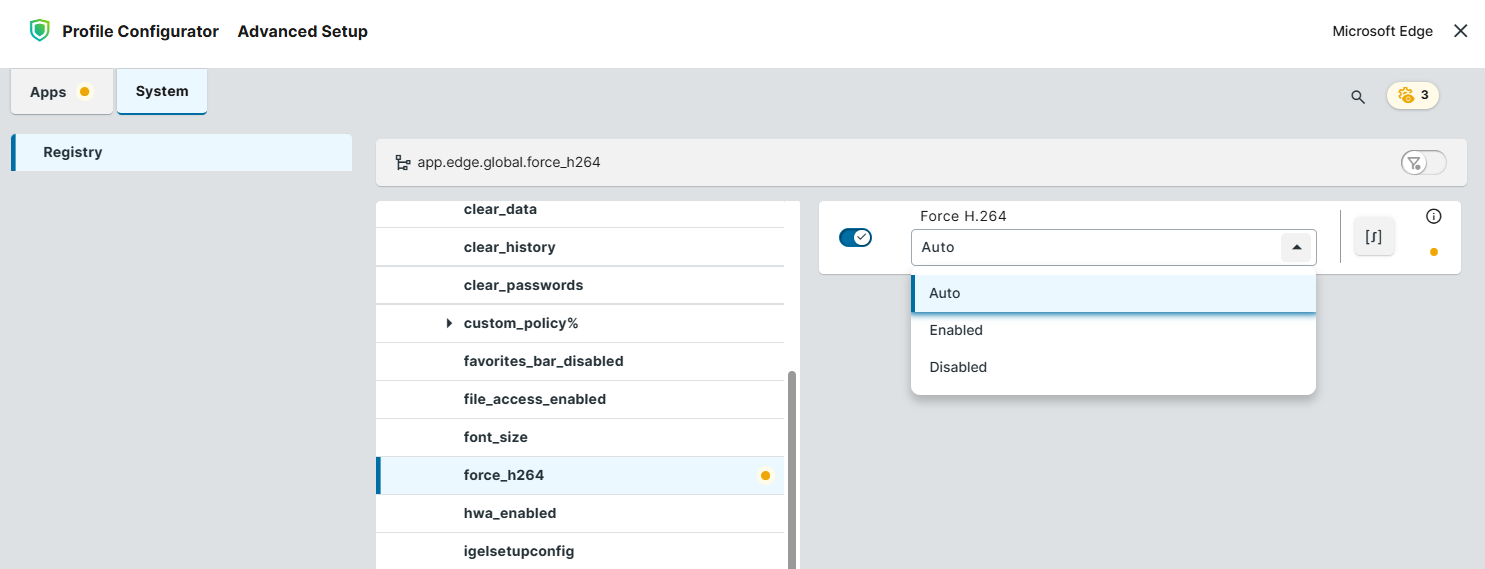Screen dimensions: 1485x569
Task: Click the registry path tree icon
Action: tap(402, 162)
